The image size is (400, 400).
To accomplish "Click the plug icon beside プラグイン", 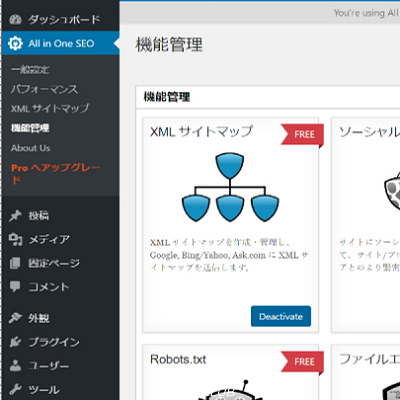I will pyautogui.click(x=15, y=342).
